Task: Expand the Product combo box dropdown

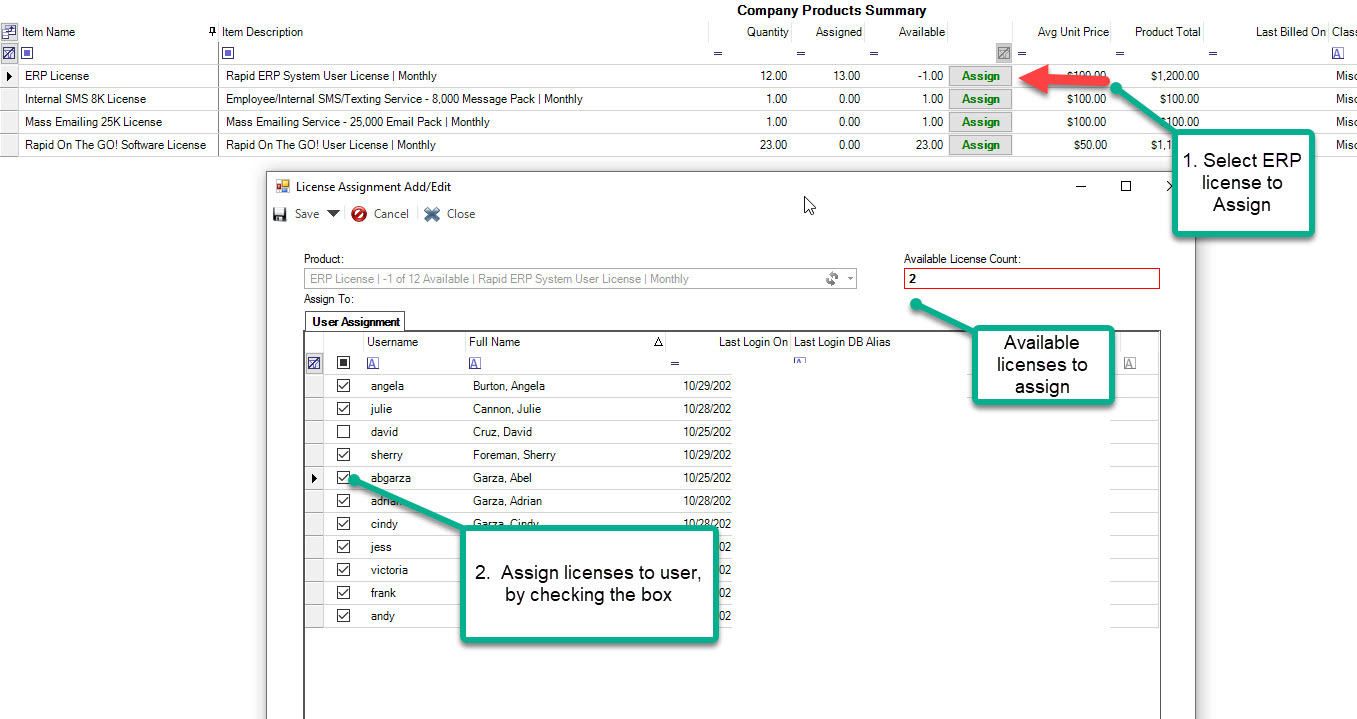Action: [x=850, y=279]
